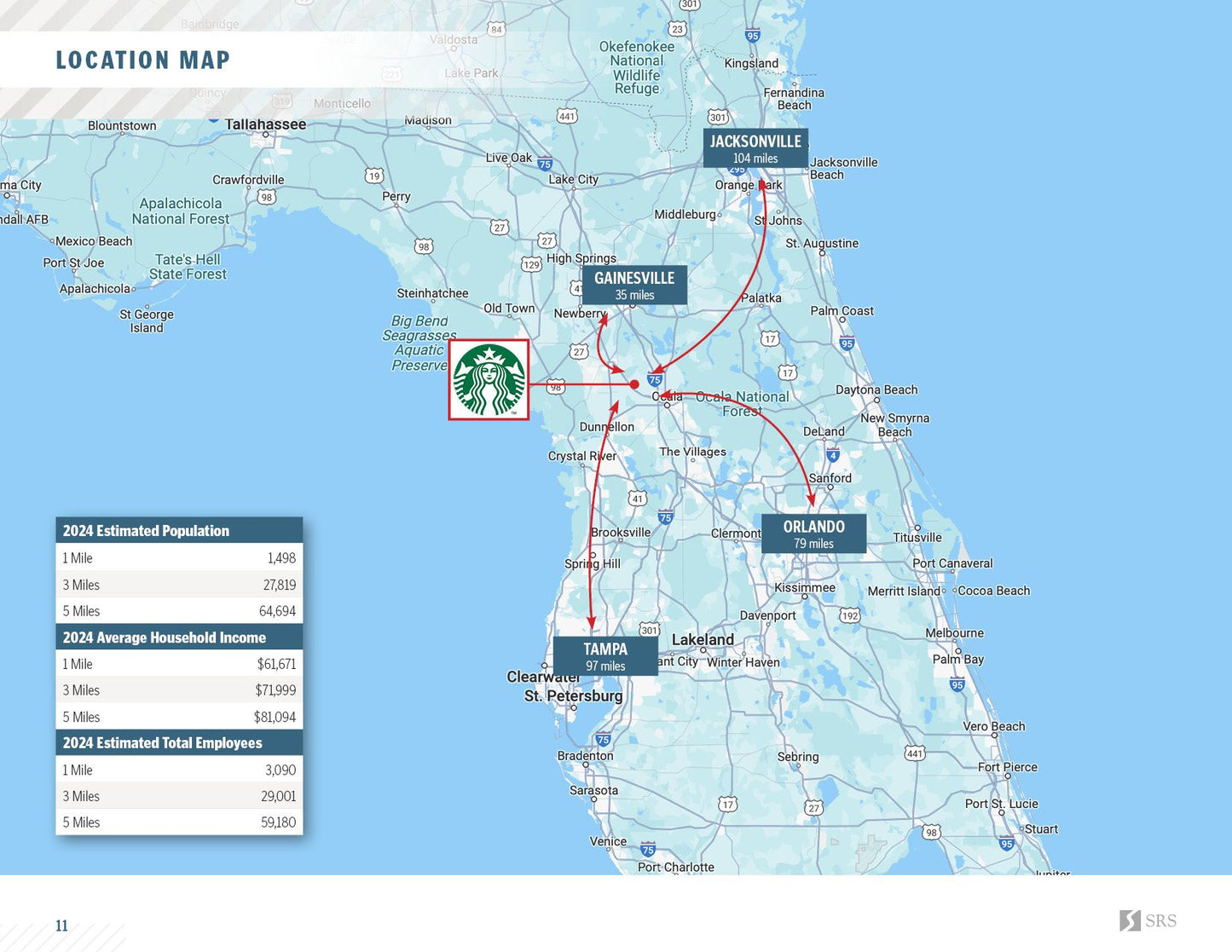Click the I-75 shield near Bradenton
This screenshot has width=1232, height=952.
pyautogui.click(x=604, y=740)
